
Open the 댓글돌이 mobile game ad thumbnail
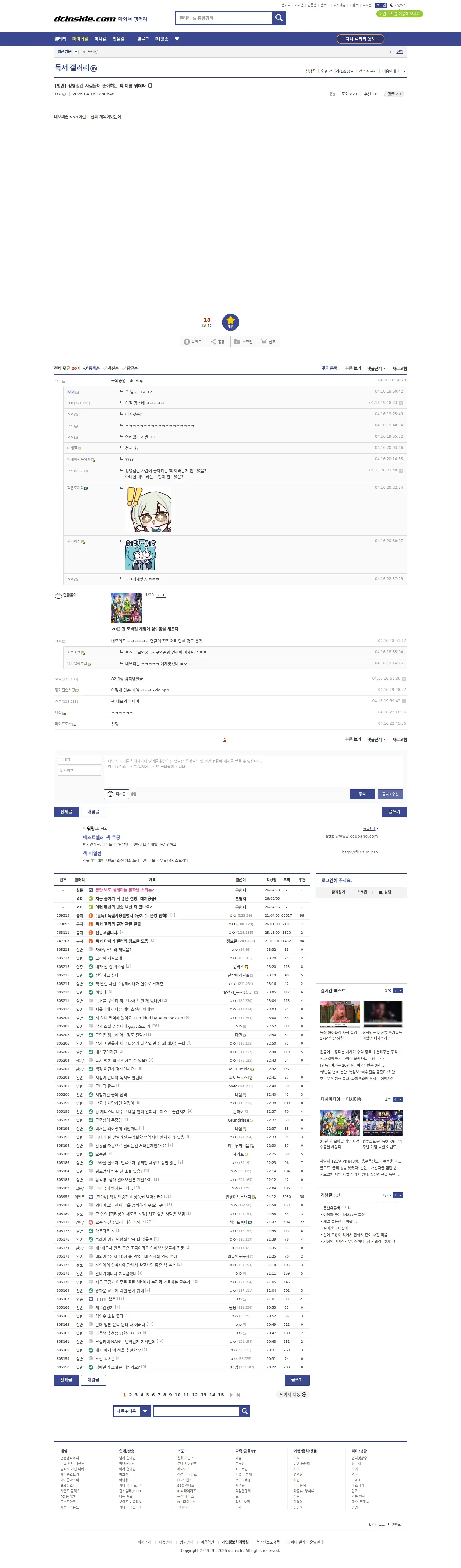click(126, 608)
